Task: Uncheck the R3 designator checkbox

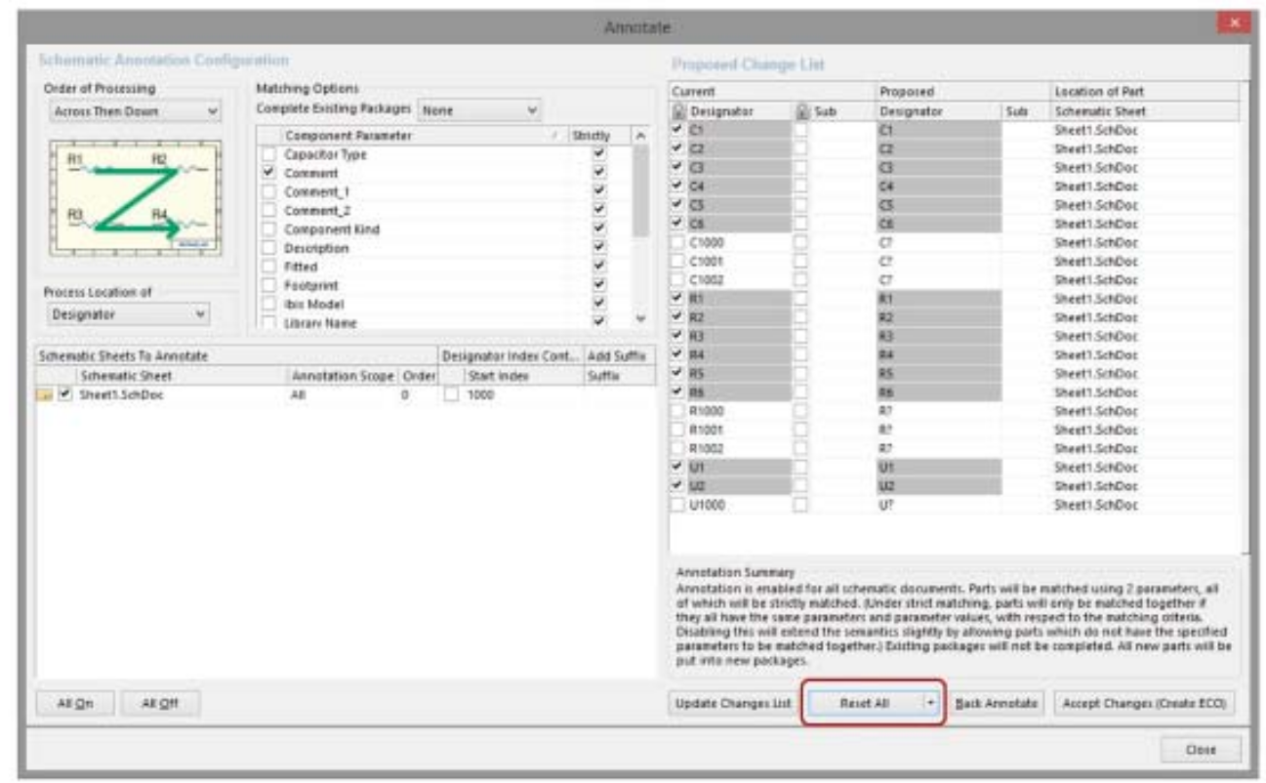Action: pyautogui.click(x=678, y=337)
